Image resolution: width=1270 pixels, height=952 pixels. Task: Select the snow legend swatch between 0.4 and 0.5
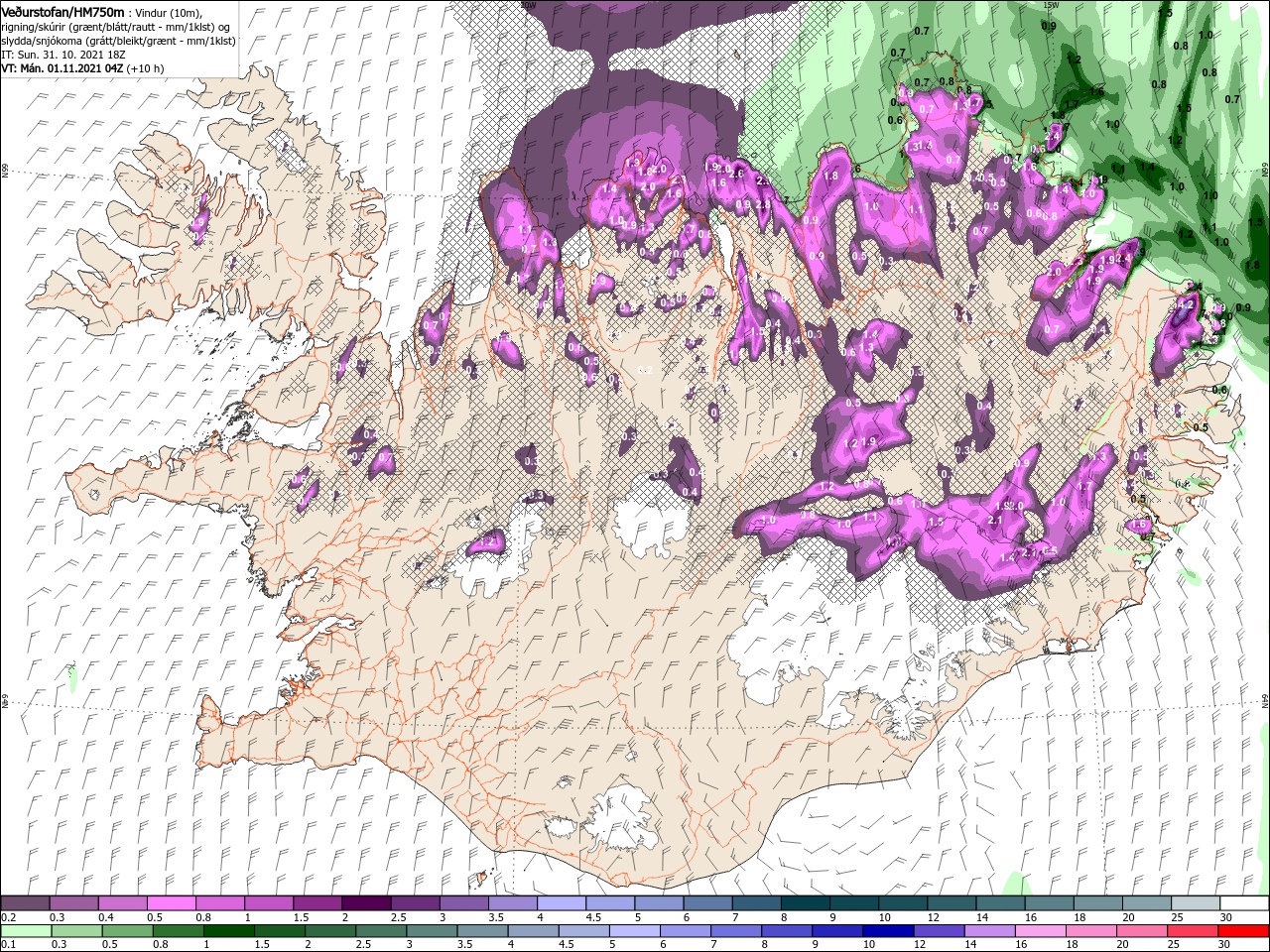[x=123, y=903]
